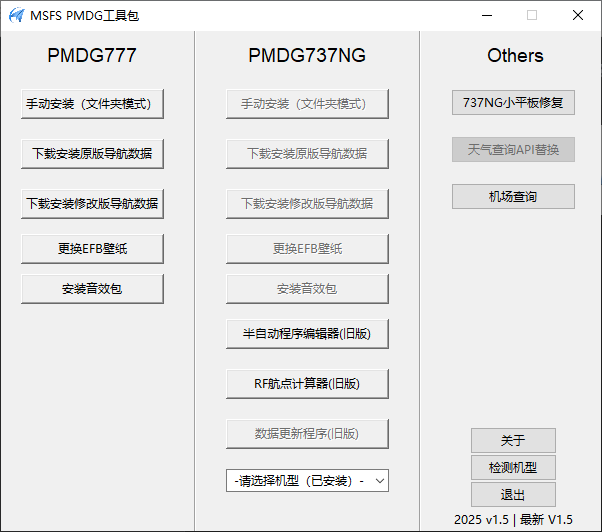This screenshot has height=532, width=602.
Task: Minimize the MSFS PMDG工具包 window
Action: [487, 15]
